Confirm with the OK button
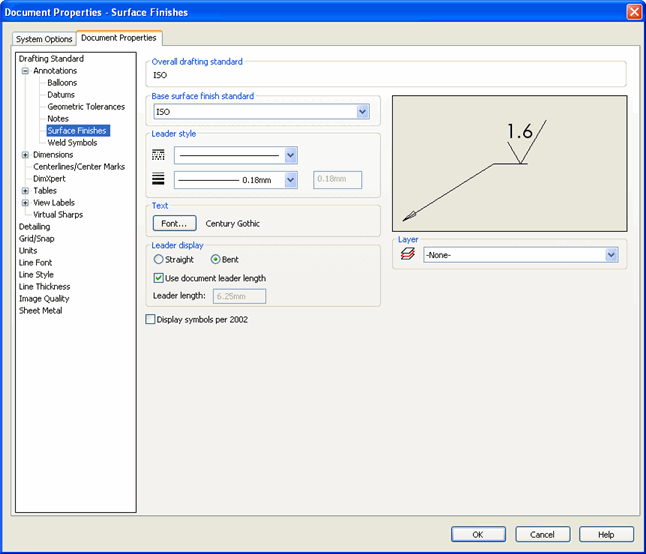This screenshot has height=554, width=646. tap(478, 534)
